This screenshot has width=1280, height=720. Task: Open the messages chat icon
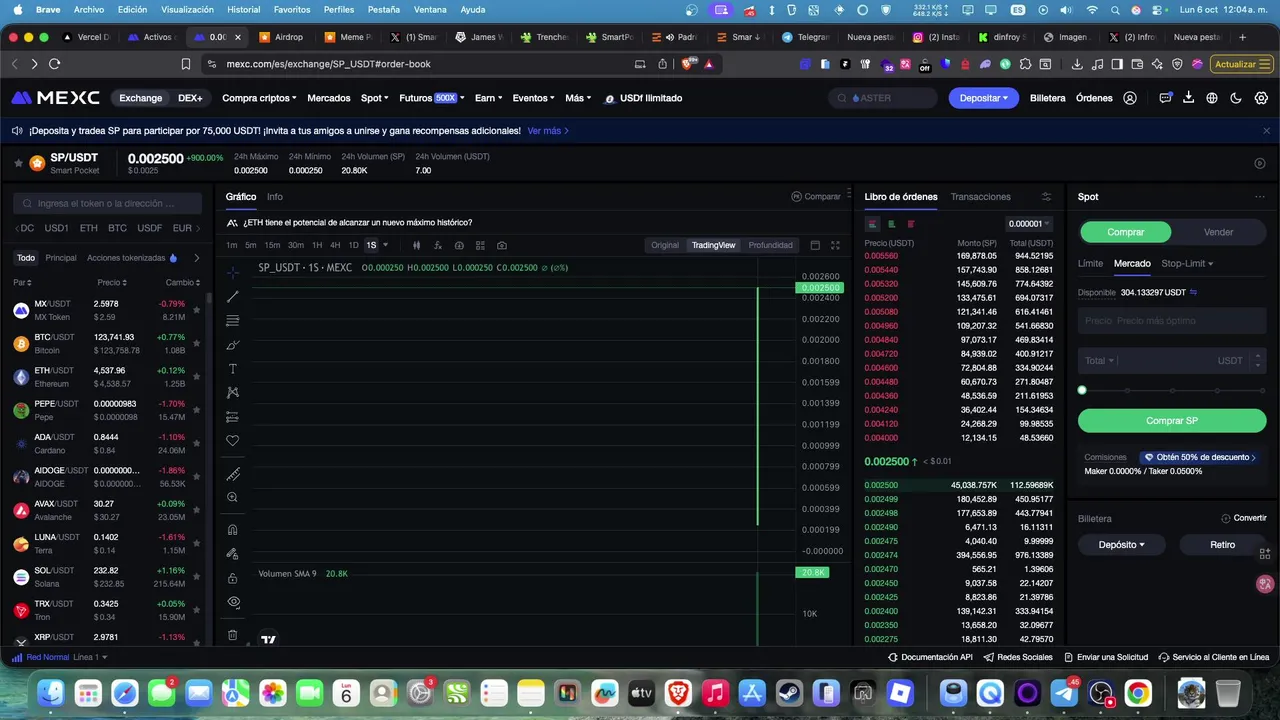point(1165,98)
